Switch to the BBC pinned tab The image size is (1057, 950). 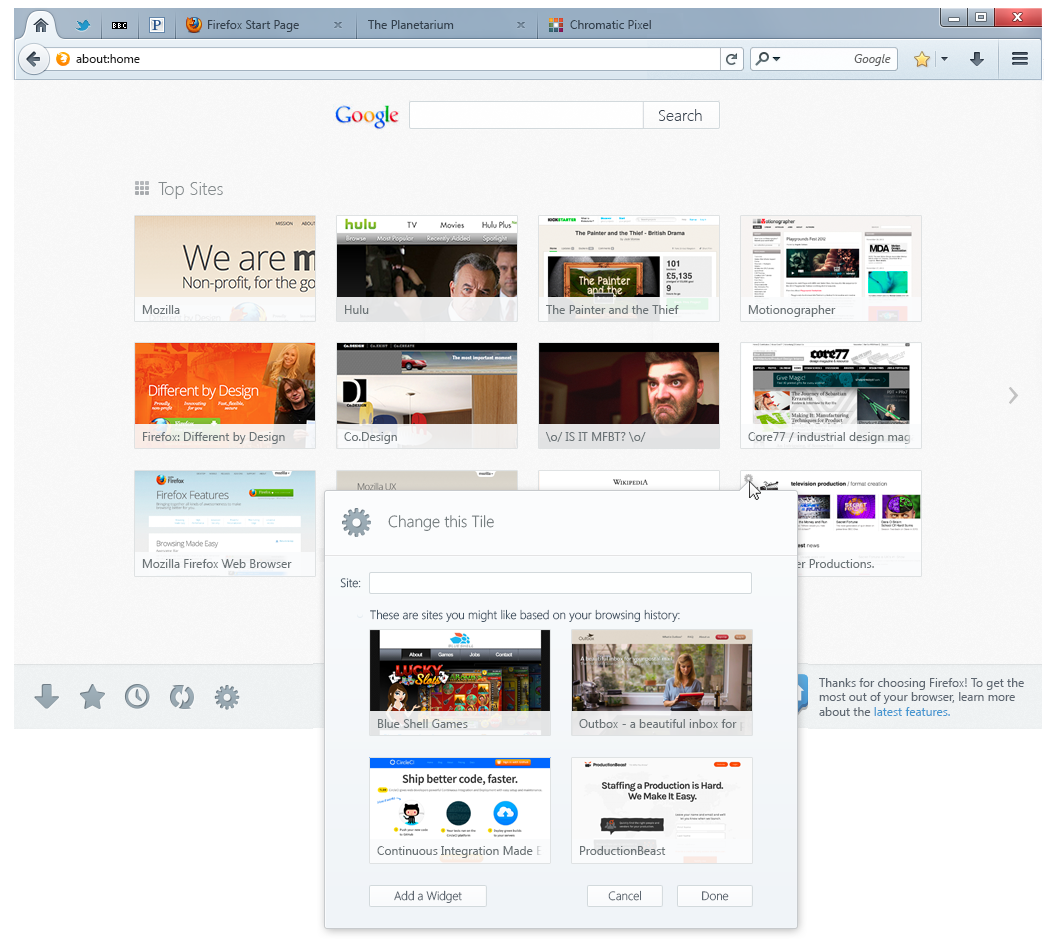[120, 26]
